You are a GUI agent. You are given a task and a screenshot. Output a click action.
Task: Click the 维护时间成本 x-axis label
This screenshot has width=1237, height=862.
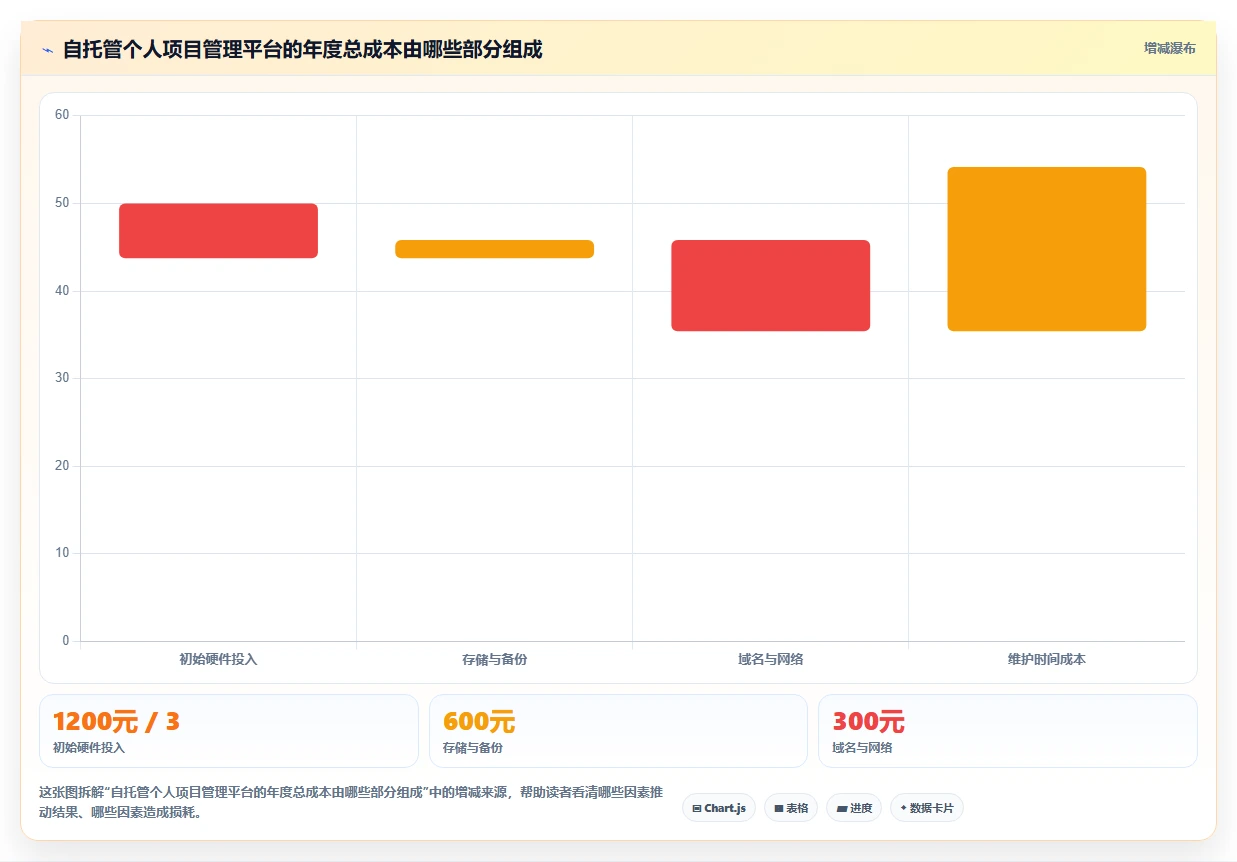tap(1046, 660)
